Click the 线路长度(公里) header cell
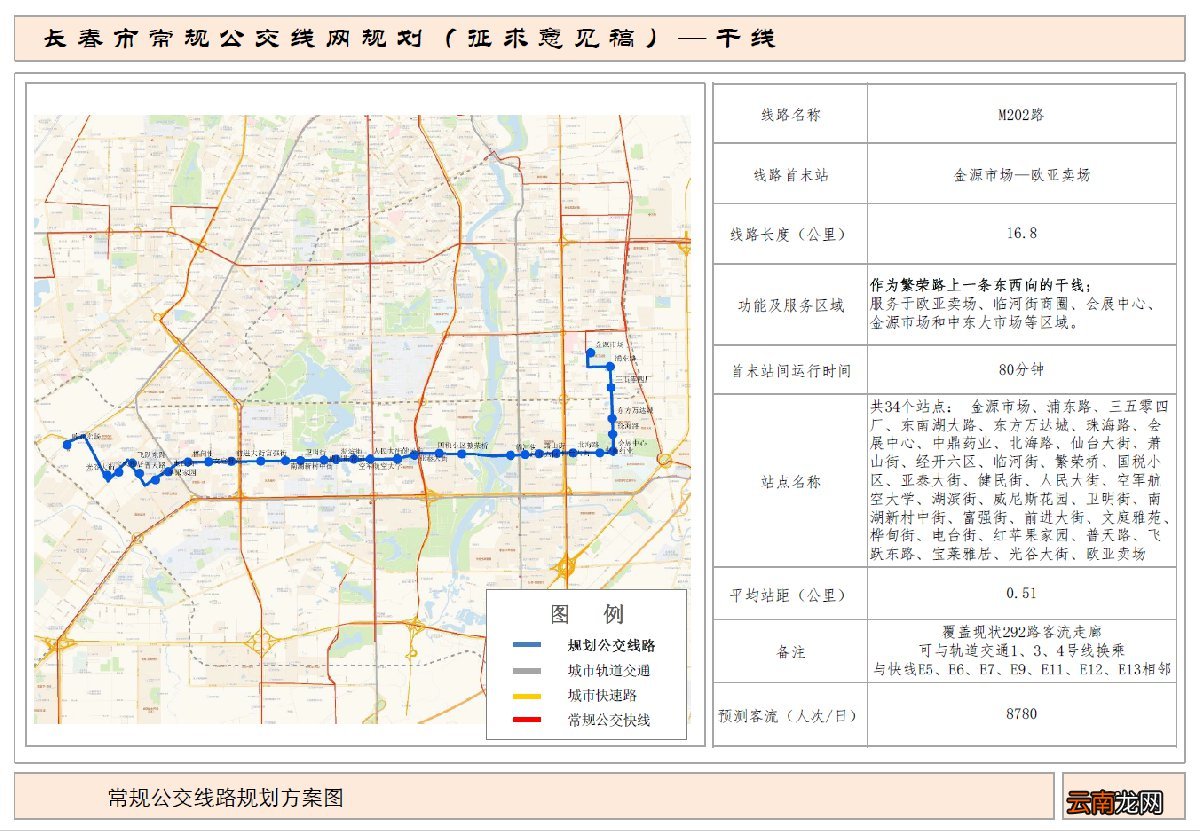This screenshot has width=1200, height=831. [790, 234]
